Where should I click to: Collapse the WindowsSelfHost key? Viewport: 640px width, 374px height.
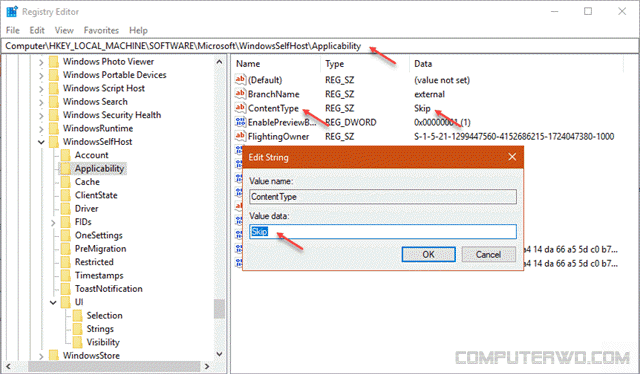click(41, 142)
